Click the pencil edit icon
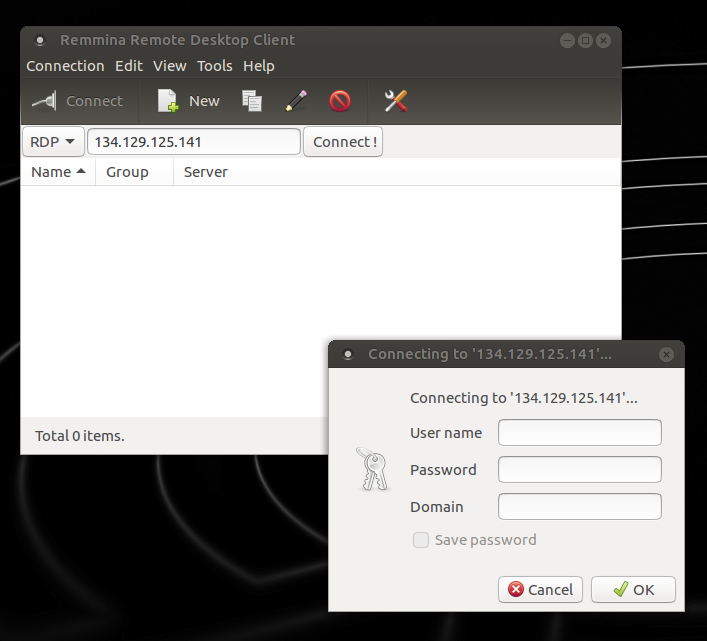The width and height of the screenshot is (707, 641). 296,101
